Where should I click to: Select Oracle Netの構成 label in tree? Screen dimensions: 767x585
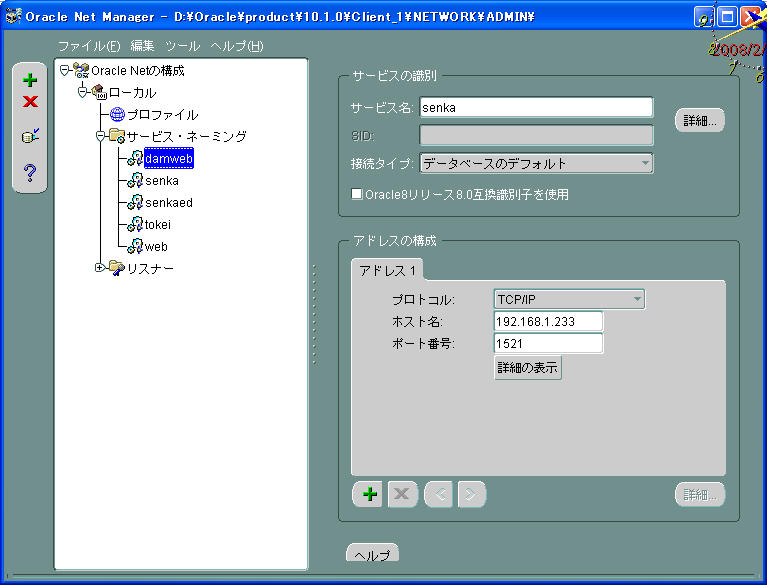pyautogui.click(x=137, y=70)
